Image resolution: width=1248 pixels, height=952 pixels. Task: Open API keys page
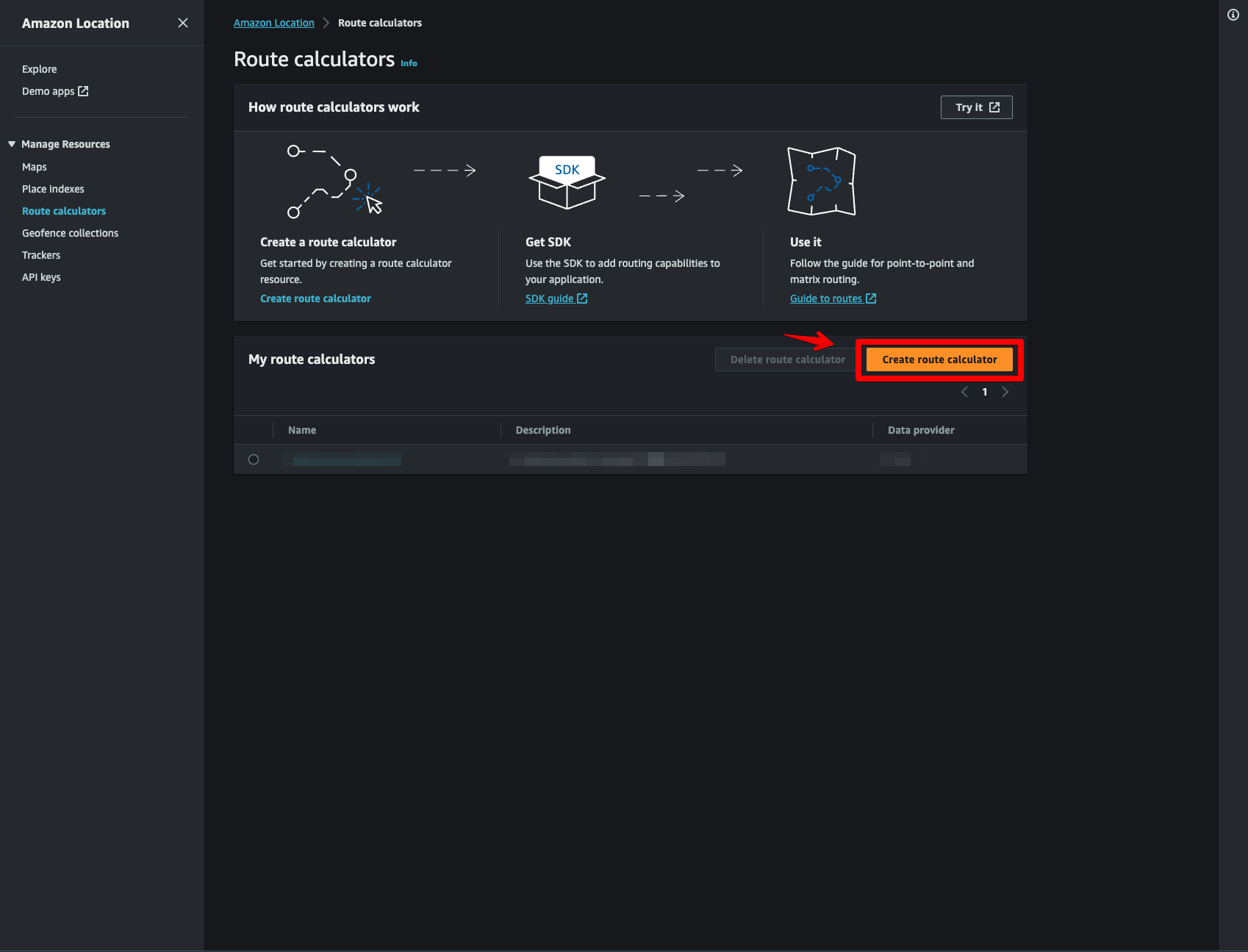tap(41, 277)
